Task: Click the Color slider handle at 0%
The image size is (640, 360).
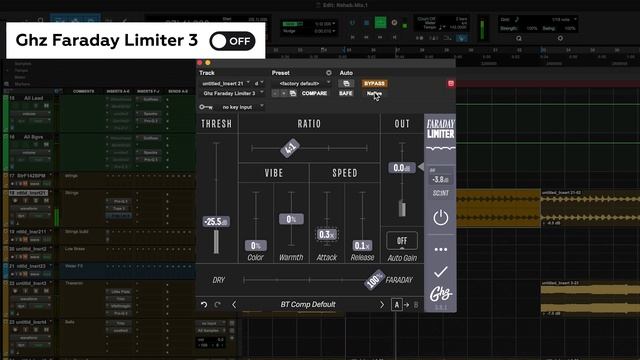Action: 256,245
